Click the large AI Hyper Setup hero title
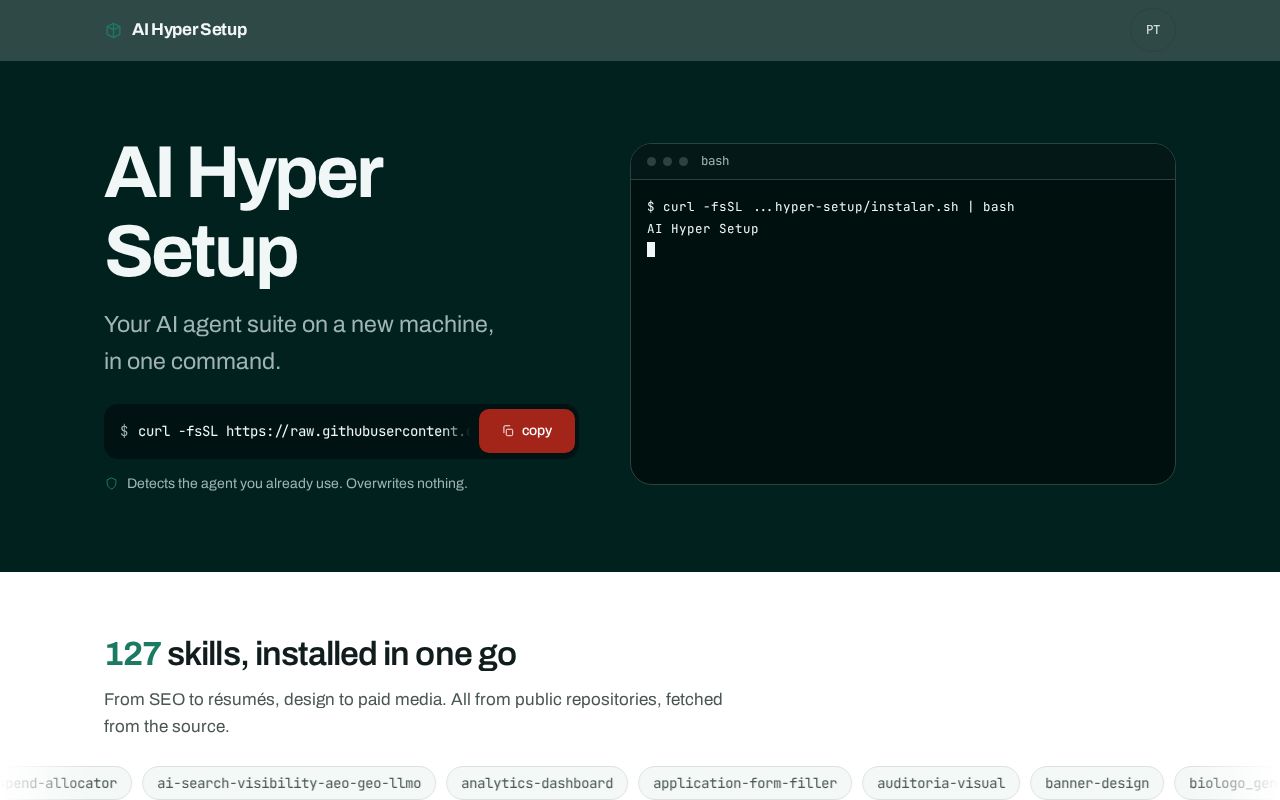Viewport: 1280px width, 800px height. point(244,211)
